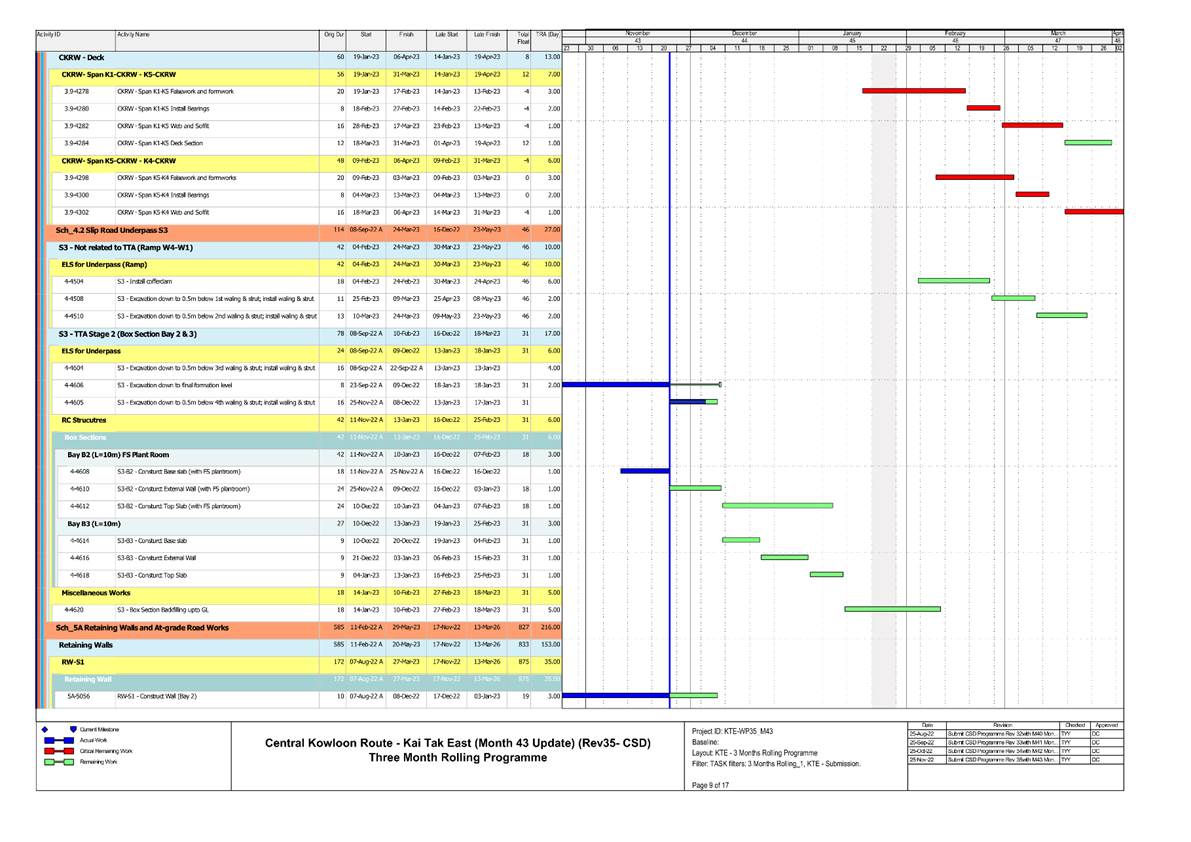
Task: Select the Bay B3 (L=10m) group row
Action: (94, 523)
